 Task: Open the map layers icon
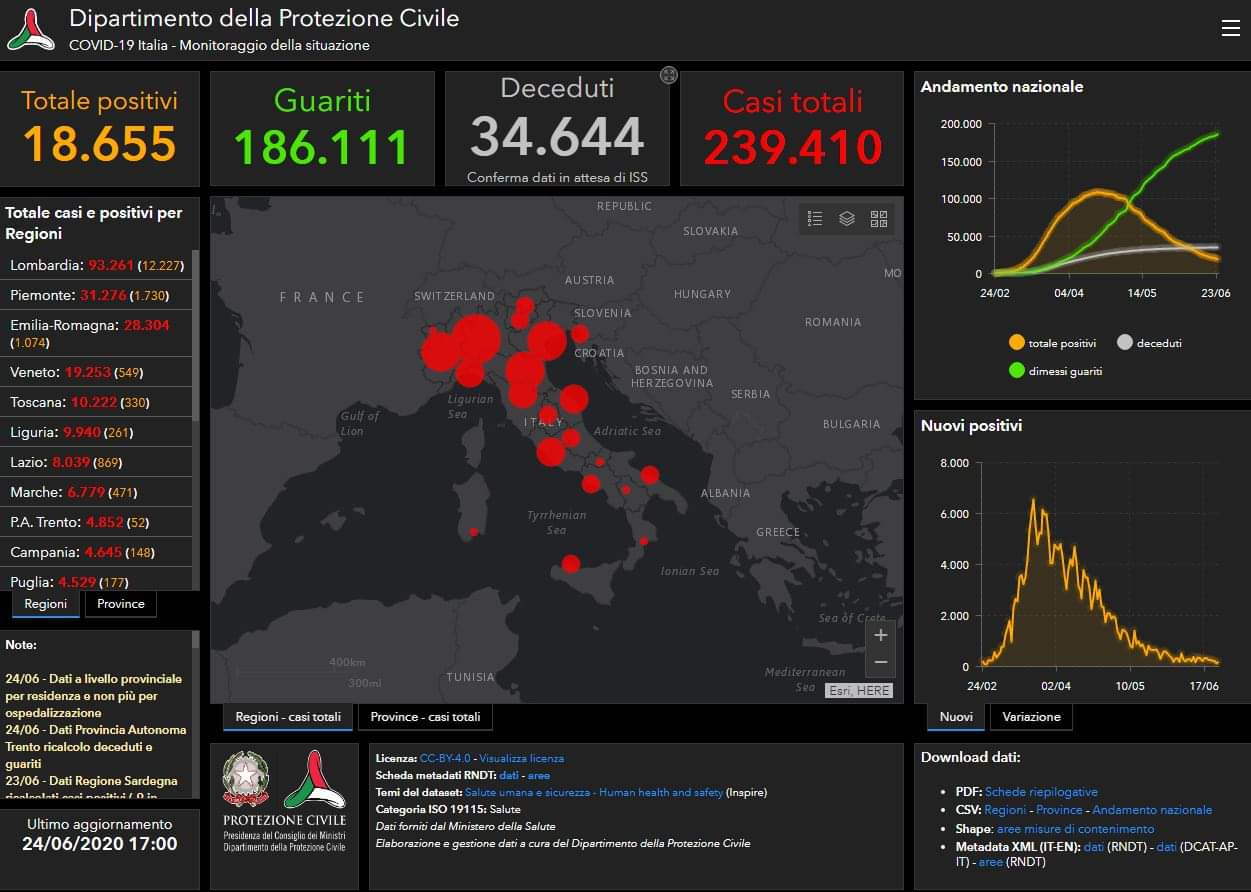pos(847,219)
